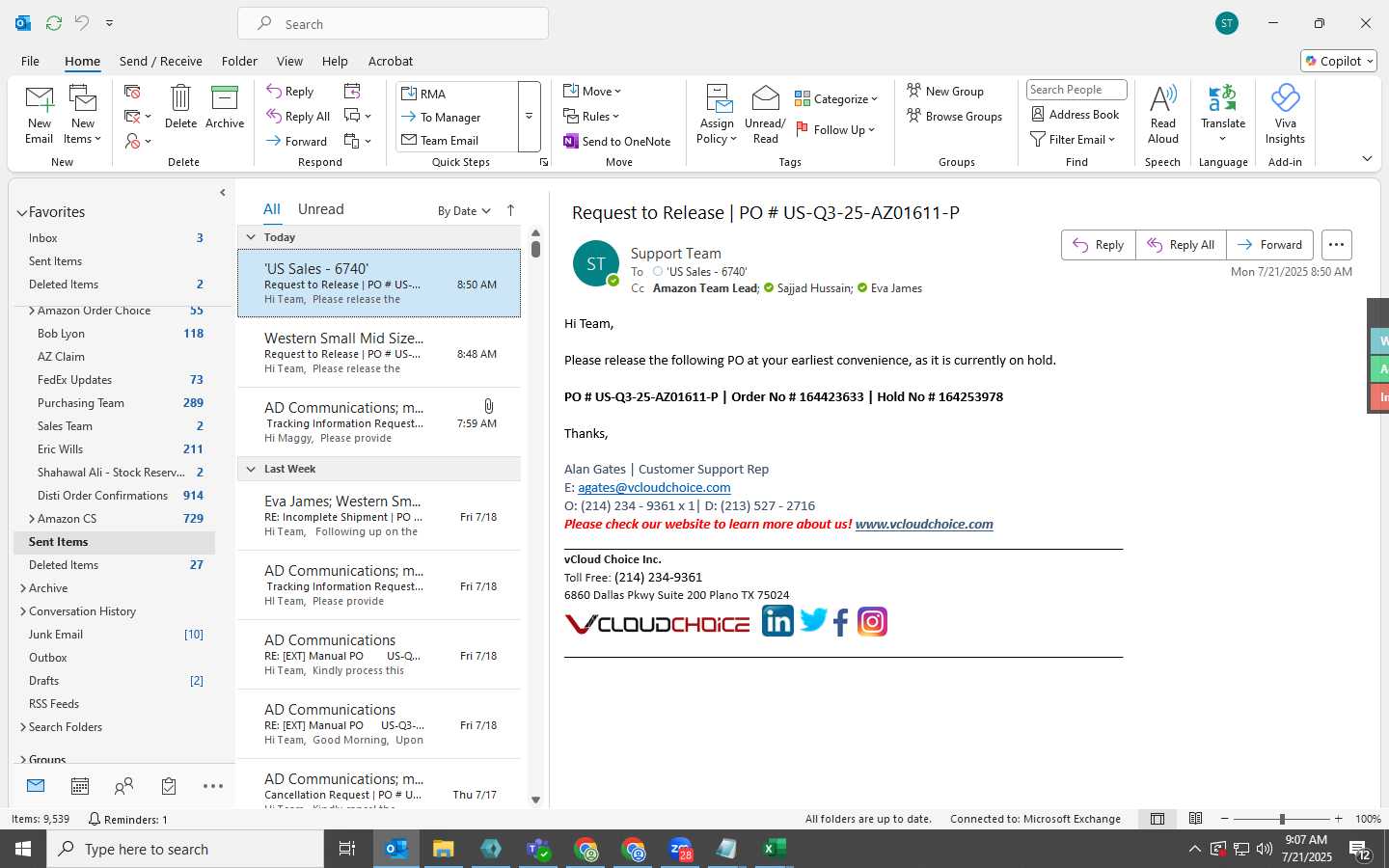Viewport: 1389px width, 868px height.
Task: Open www.vcloudchoice.com website link
Action: click(924, 525)
